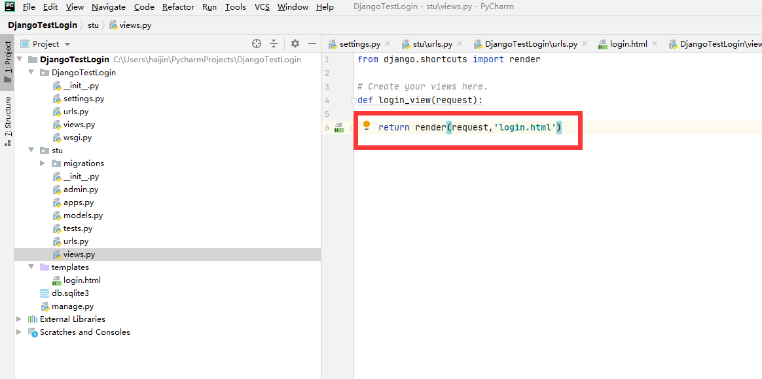Click the Scratches and Consoles icon
This screenshot has height=379, width=762.
point(33,332)
